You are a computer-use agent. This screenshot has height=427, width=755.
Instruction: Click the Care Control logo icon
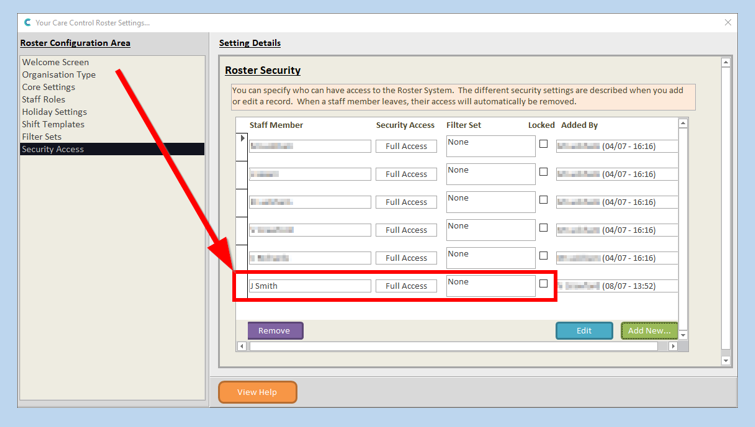coord(27,22)
